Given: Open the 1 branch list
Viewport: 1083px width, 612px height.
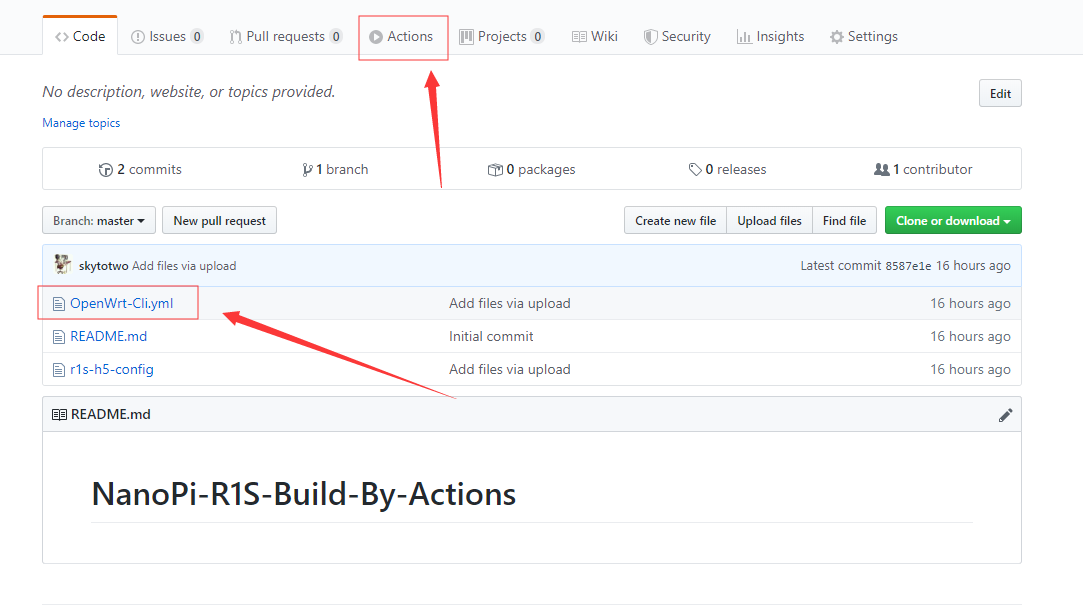Looking at the screenshot, I should [335, 169].
